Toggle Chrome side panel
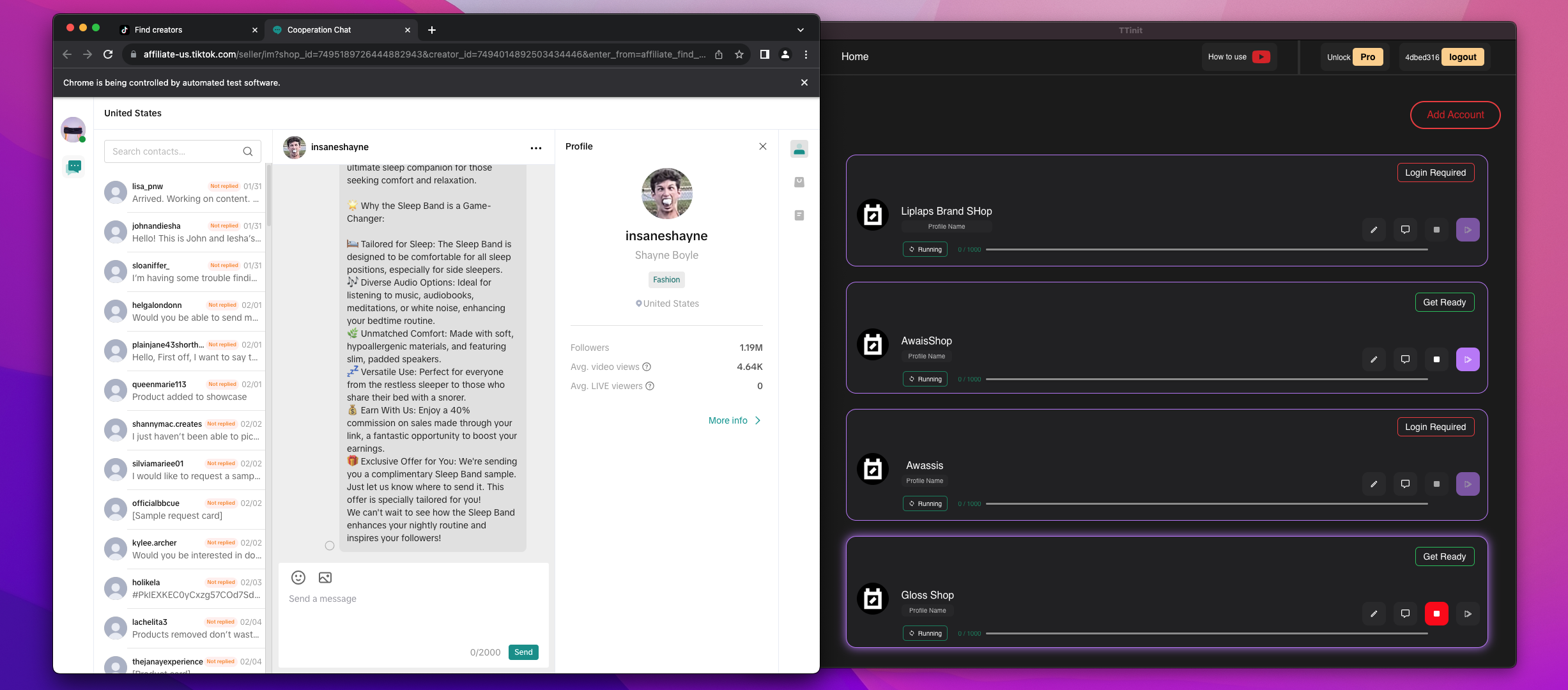This screenshot has width=1568, height=690. (764, 55)
